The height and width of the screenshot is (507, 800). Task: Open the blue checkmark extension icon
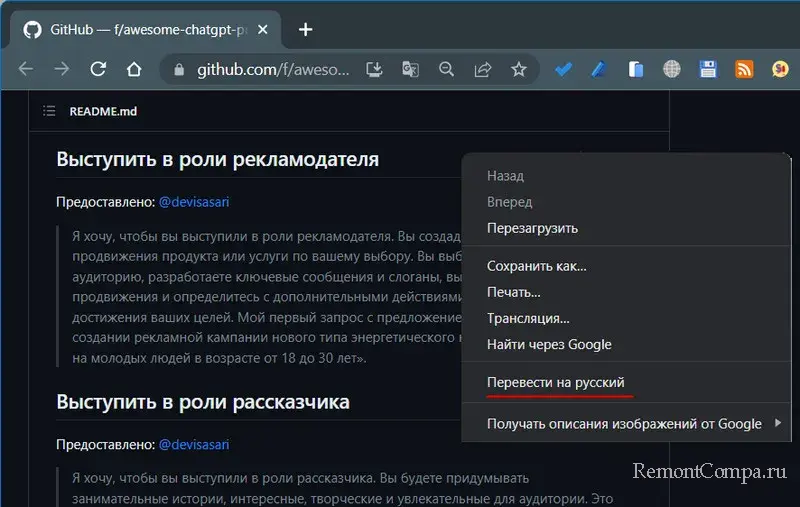[x=563, y=70]
